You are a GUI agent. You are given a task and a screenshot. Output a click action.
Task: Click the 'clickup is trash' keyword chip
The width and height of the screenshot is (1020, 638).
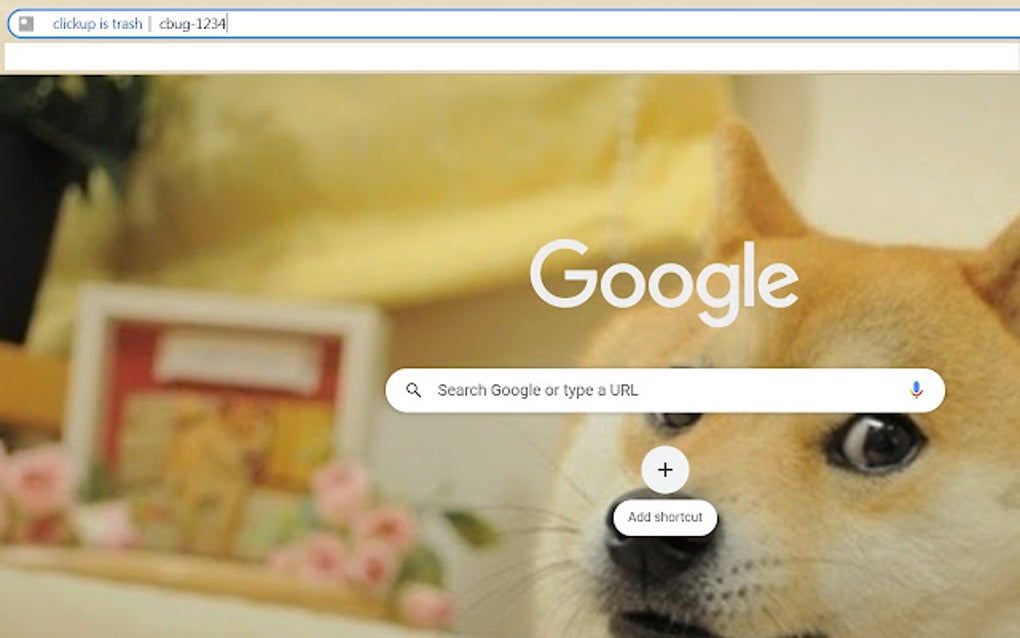(x=97, y=24)
